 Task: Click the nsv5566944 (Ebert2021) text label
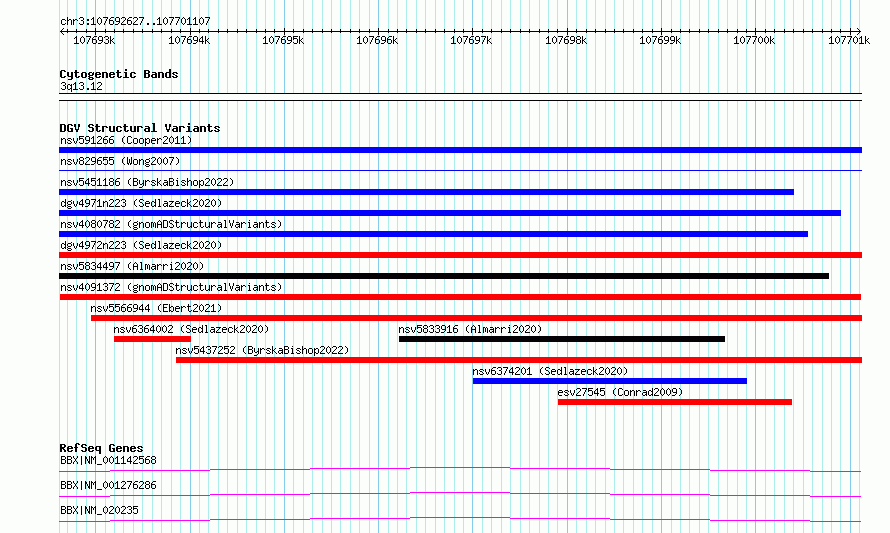point(156,308)
